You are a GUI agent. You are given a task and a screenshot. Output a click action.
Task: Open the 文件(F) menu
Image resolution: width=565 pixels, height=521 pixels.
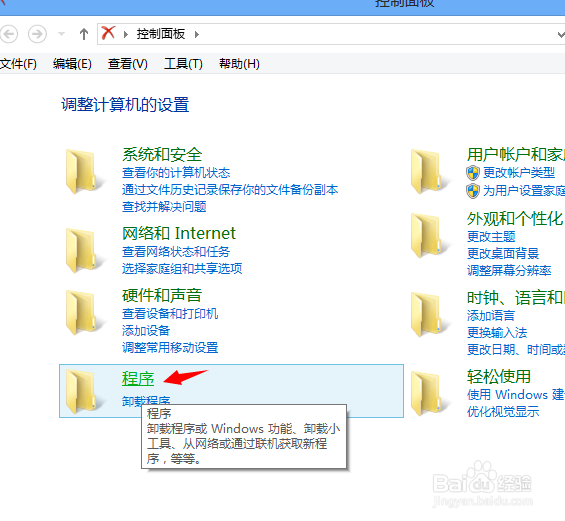coord(18,64)
